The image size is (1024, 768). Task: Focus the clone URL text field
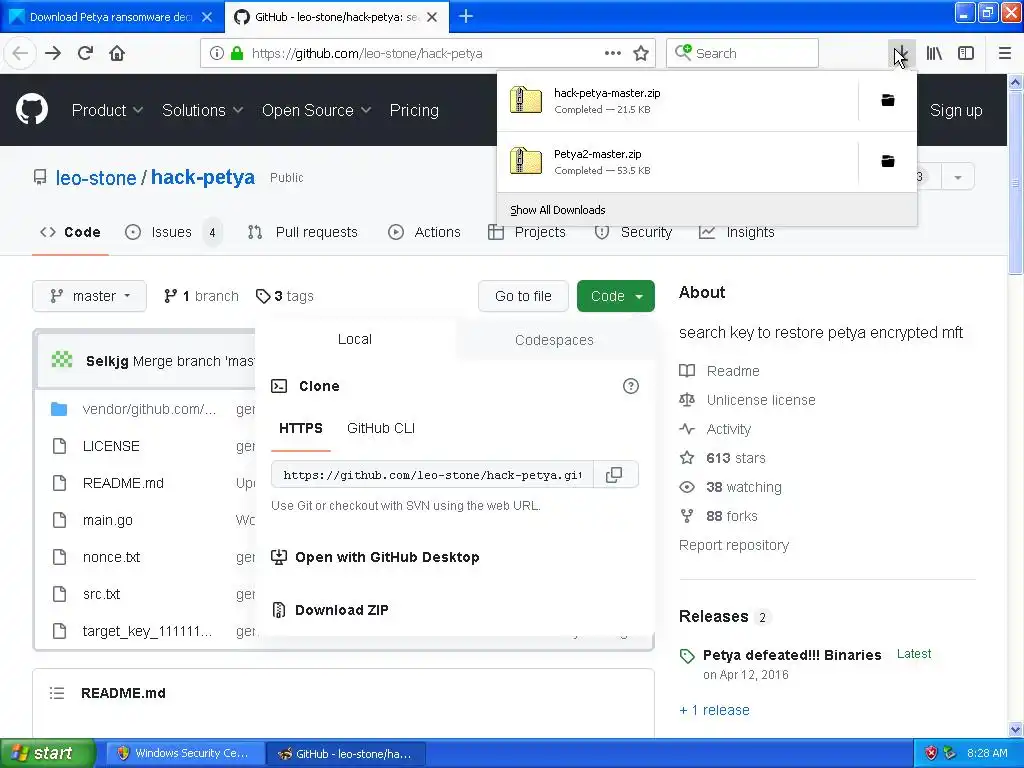point(432,475)
